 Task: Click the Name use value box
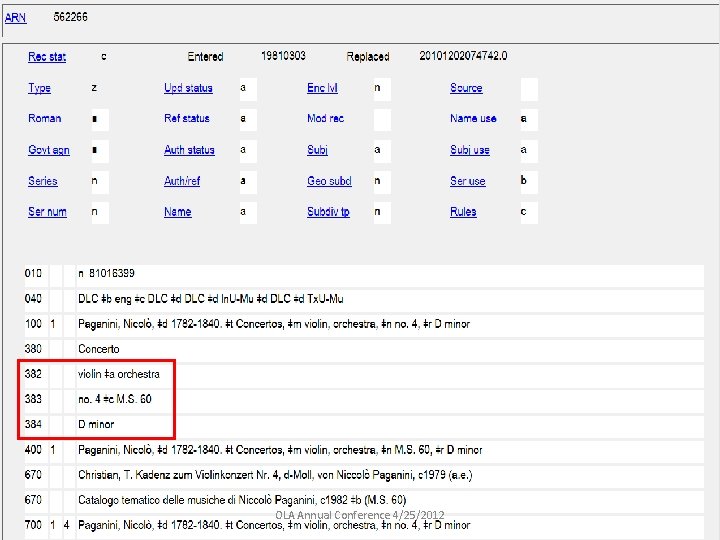pyautogui.click(x=529, y=120)
